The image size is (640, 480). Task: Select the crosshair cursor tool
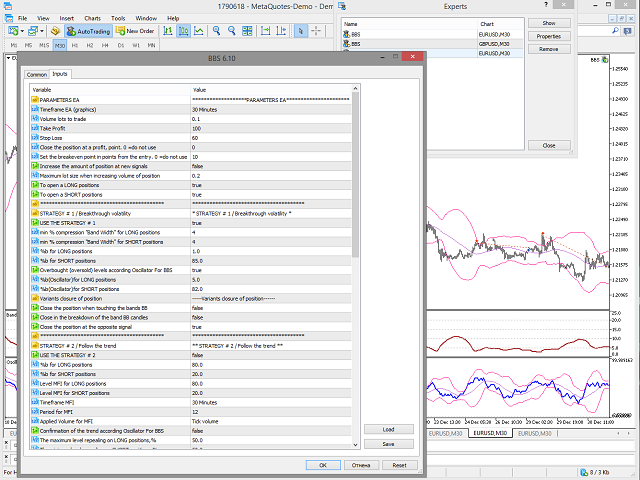[x=316, y=31]
